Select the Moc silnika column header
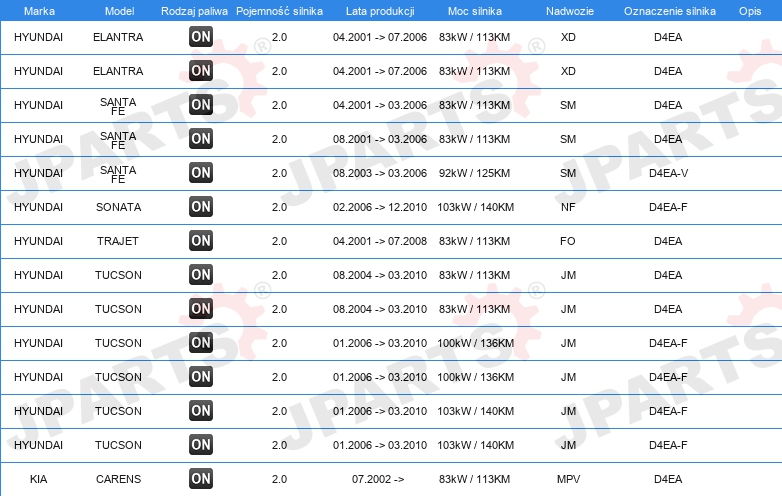Viewport: 782px width, 496px height. [475, 11]
